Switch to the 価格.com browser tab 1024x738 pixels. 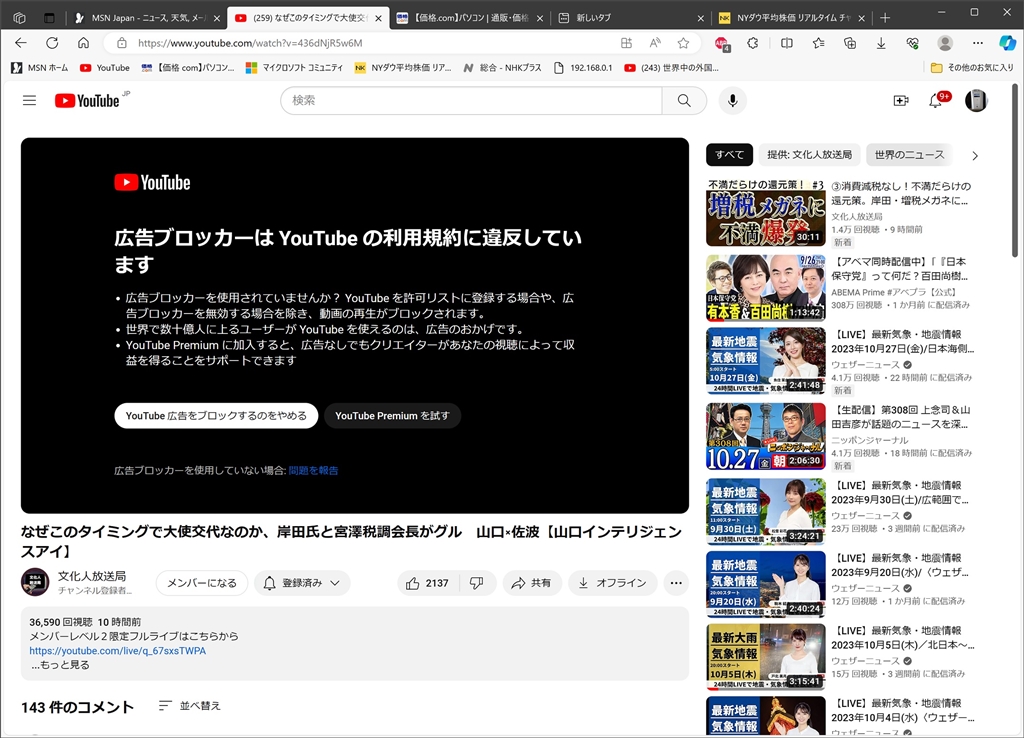470,18
